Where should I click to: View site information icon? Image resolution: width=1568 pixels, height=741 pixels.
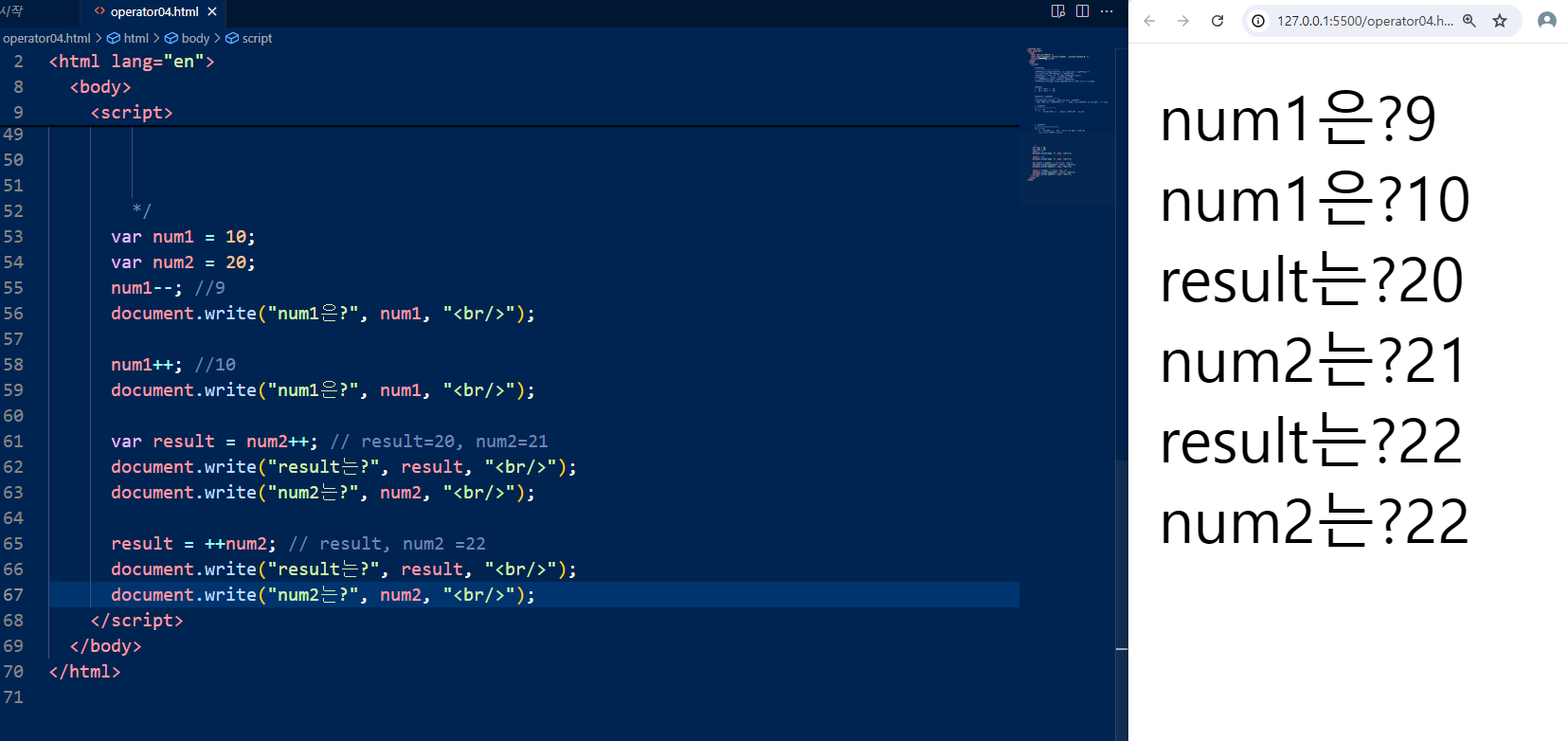point(1258,21)
